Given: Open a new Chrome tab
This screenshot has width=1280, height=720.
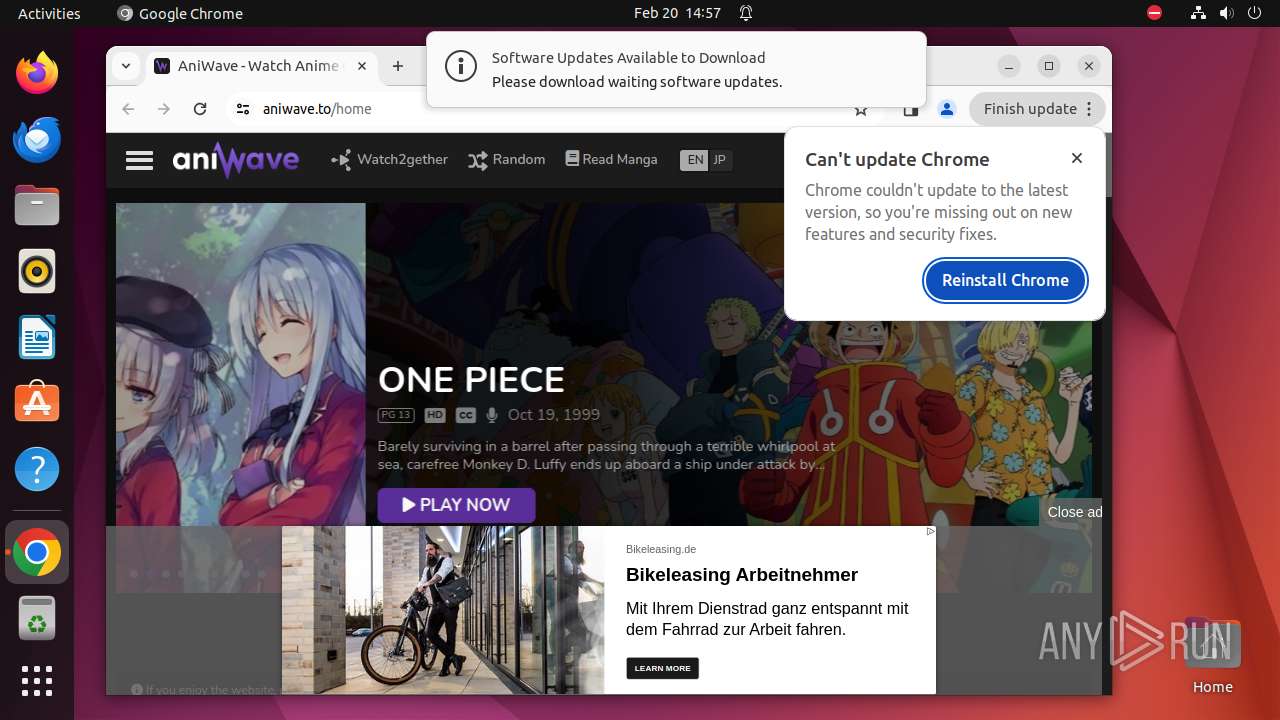Looking at the screenshot, I should pyautogui.click(x=398, y=66).
